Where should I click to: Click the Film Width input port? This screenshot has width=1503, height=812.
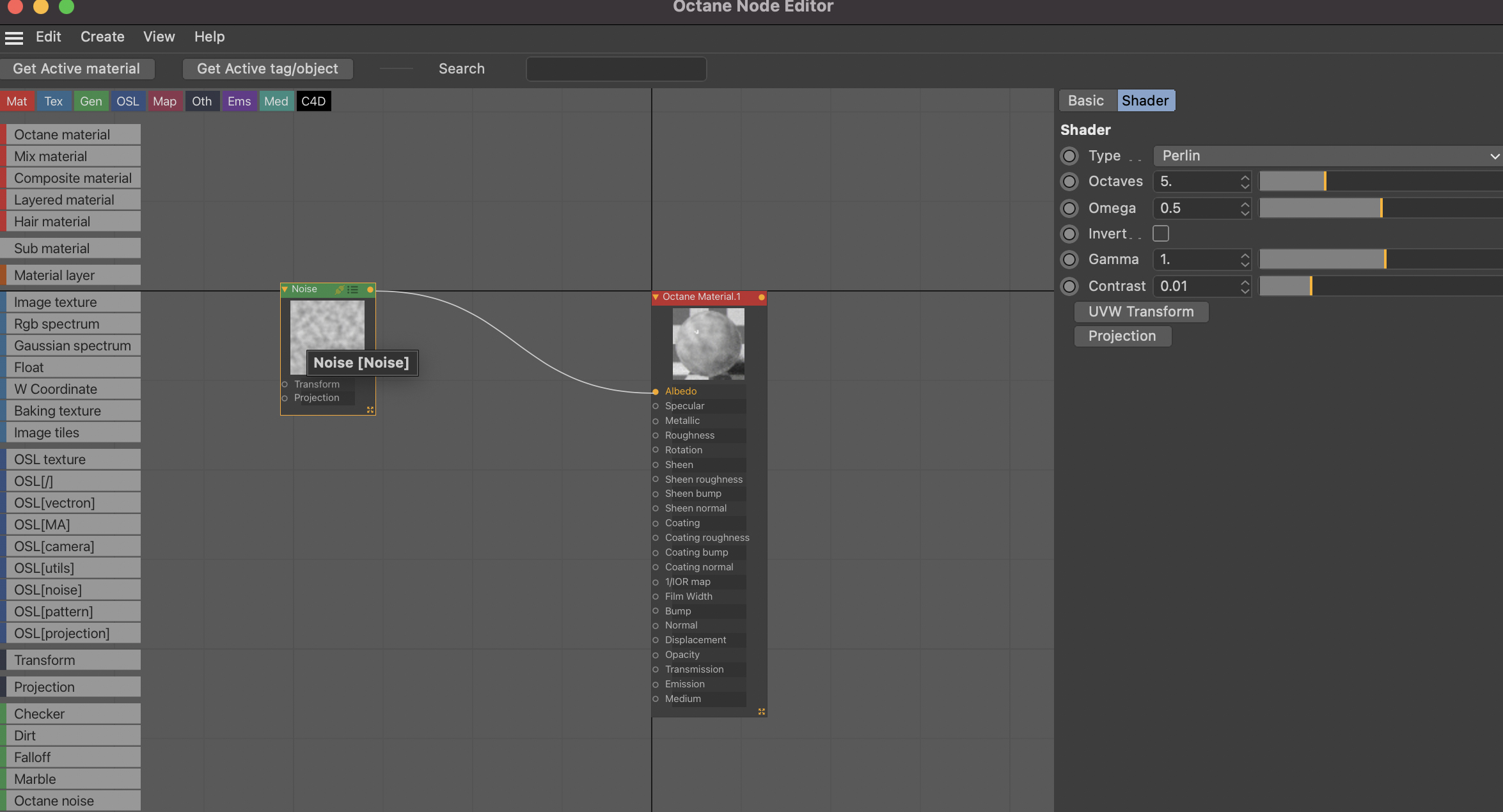[x=656, y=597]
